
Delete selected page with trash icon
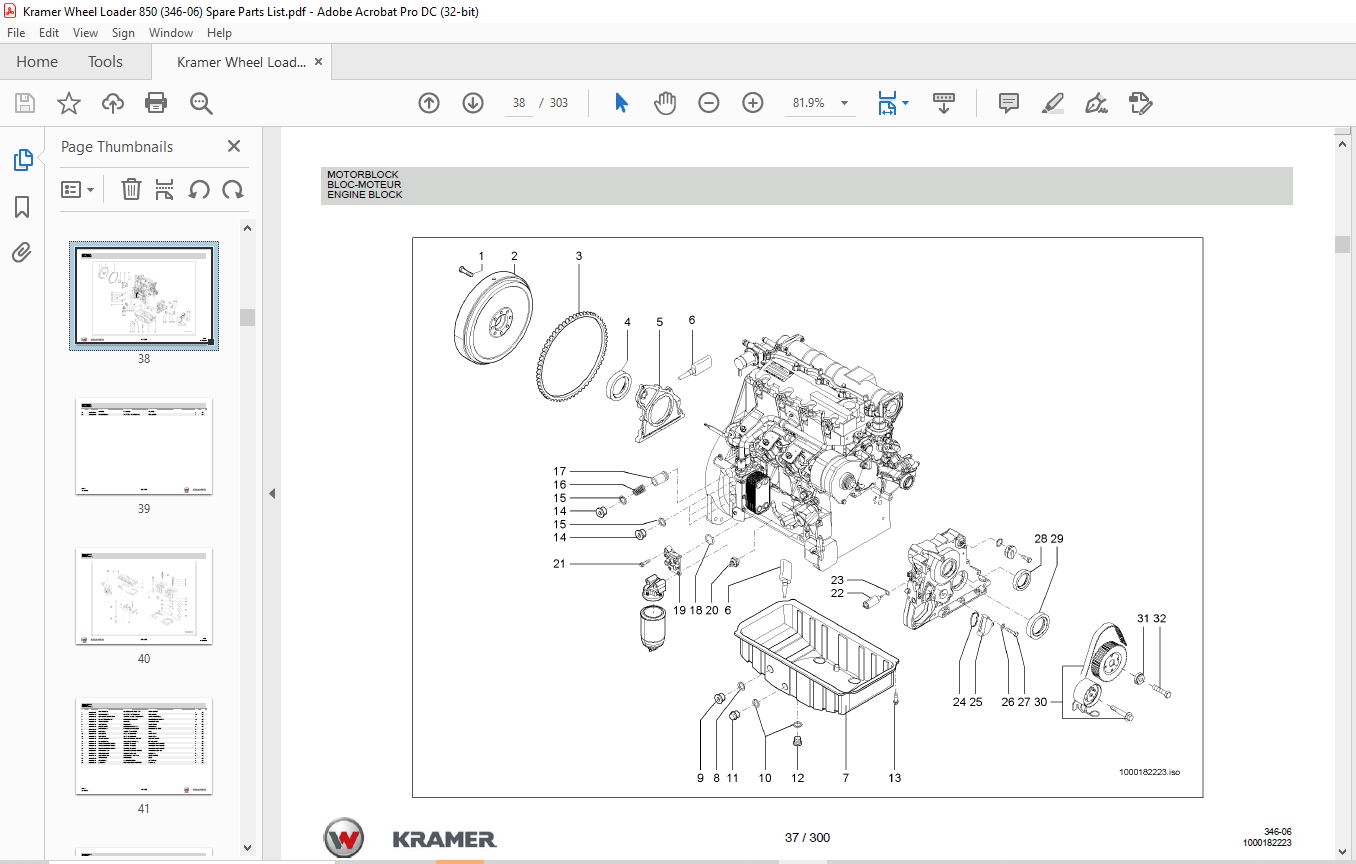(x=131, y=189)
